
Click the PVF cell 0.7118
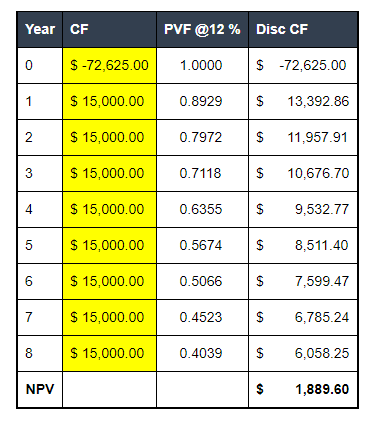[x=202, y=173]
